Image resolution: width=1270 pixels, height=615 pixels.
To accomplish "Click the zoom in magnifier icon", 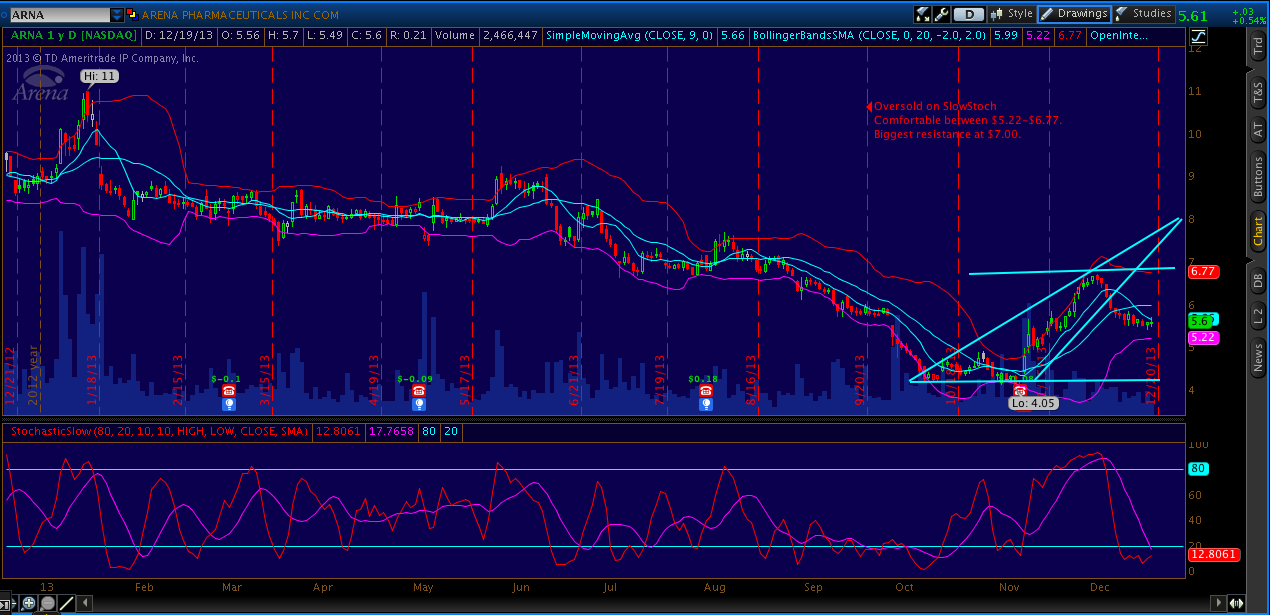I will point(28,603).
